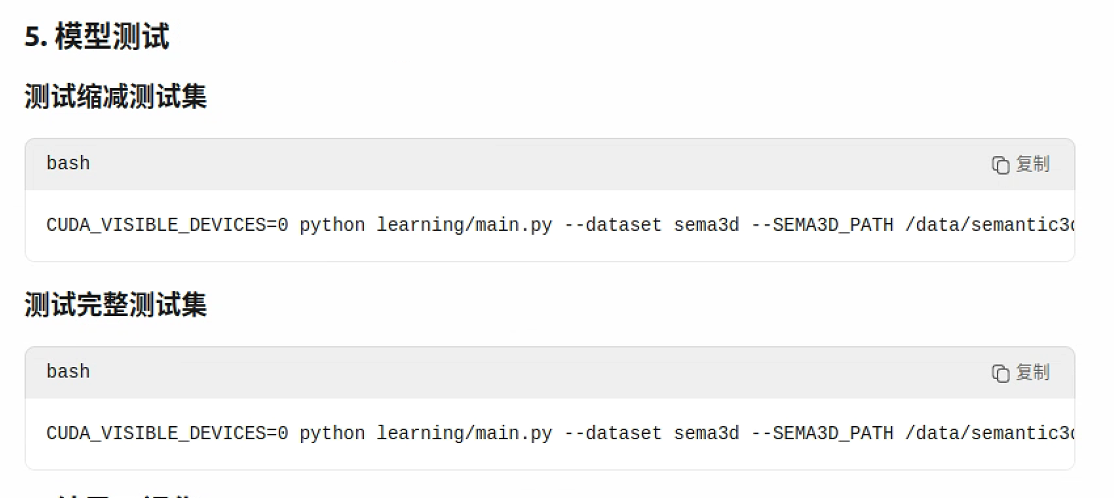Viewport: 1114px width, 498px height.
Task: Click the copy icon in second bash block
Action: pyautogui.click(x=1000, y=373)
